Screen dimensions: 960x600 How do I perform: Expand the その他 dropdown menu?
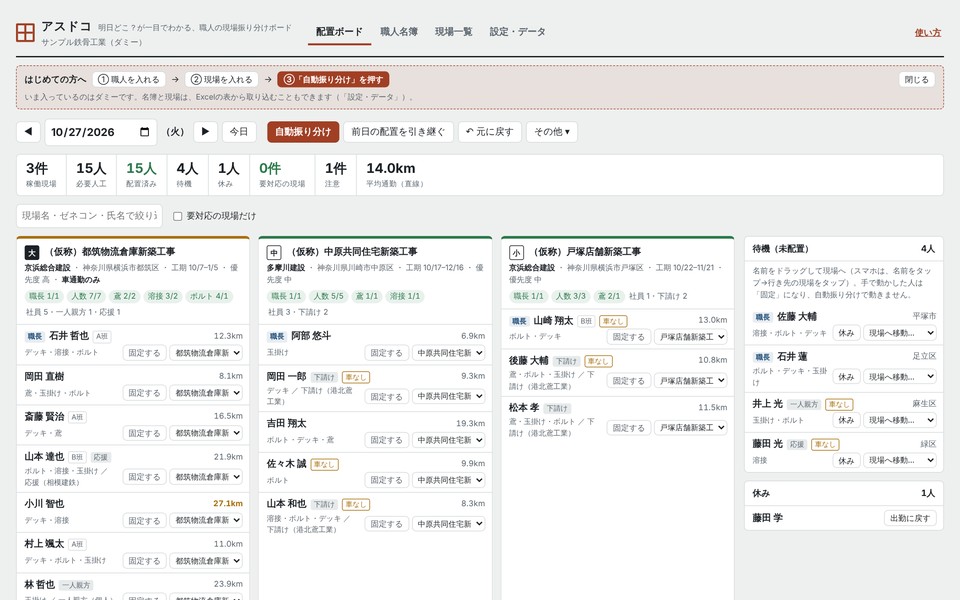[552, 132]
